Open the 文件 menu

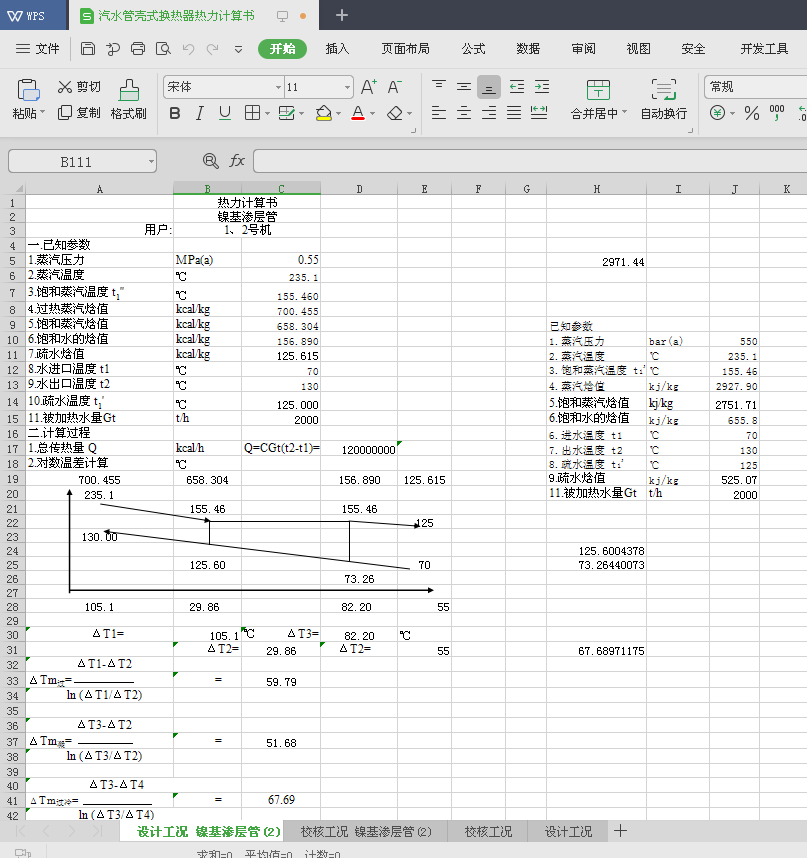pos(37,49)
